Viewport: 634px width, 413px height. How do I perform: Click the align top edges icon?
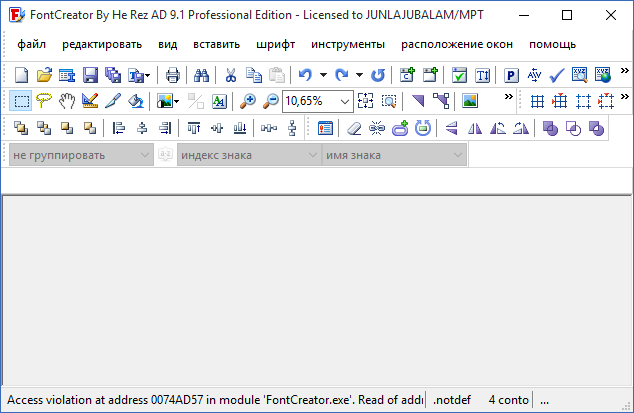pos(194,129)
